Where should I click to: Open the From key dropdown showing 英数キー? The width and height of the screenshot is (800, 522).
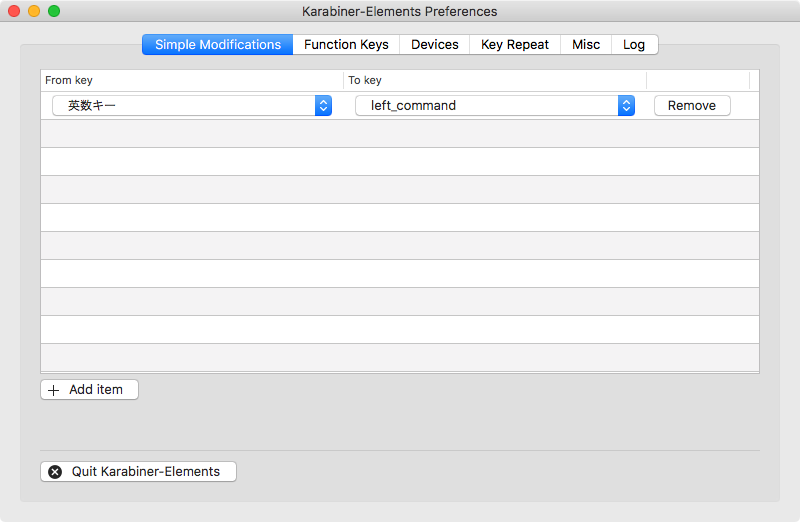click(192, 106)
